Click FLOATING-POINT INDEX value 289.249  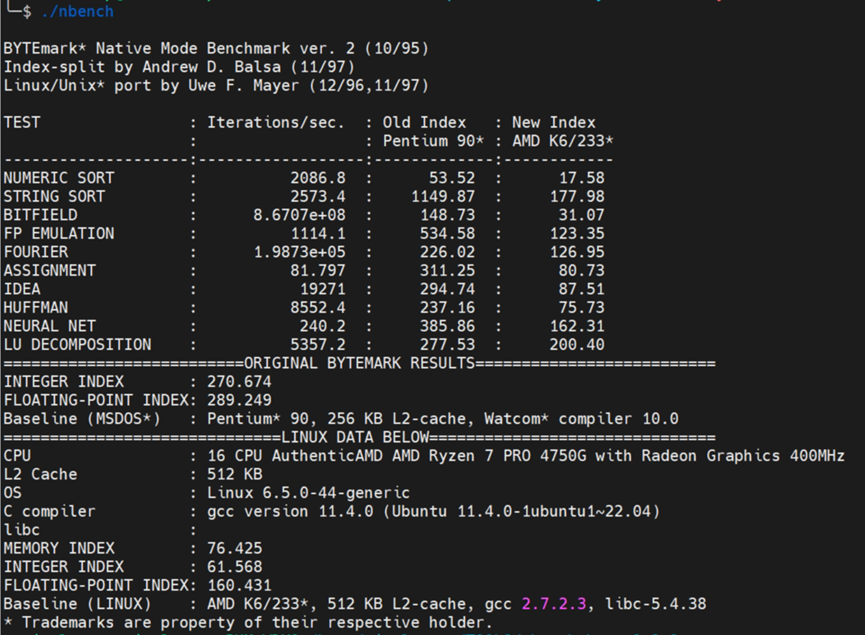pyautogui.click(x=239, y=401)
